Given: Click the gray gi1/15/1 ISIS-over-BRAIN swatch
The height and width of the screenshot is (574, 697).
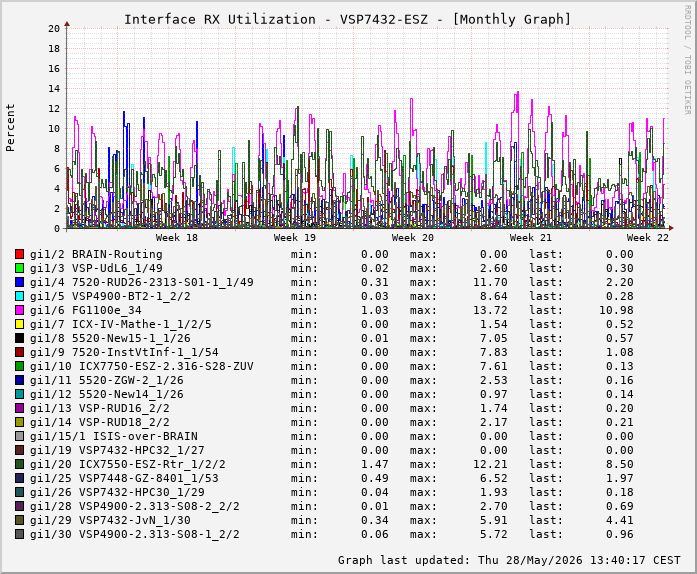Looking at the screenshot, I should pos(20,436).
